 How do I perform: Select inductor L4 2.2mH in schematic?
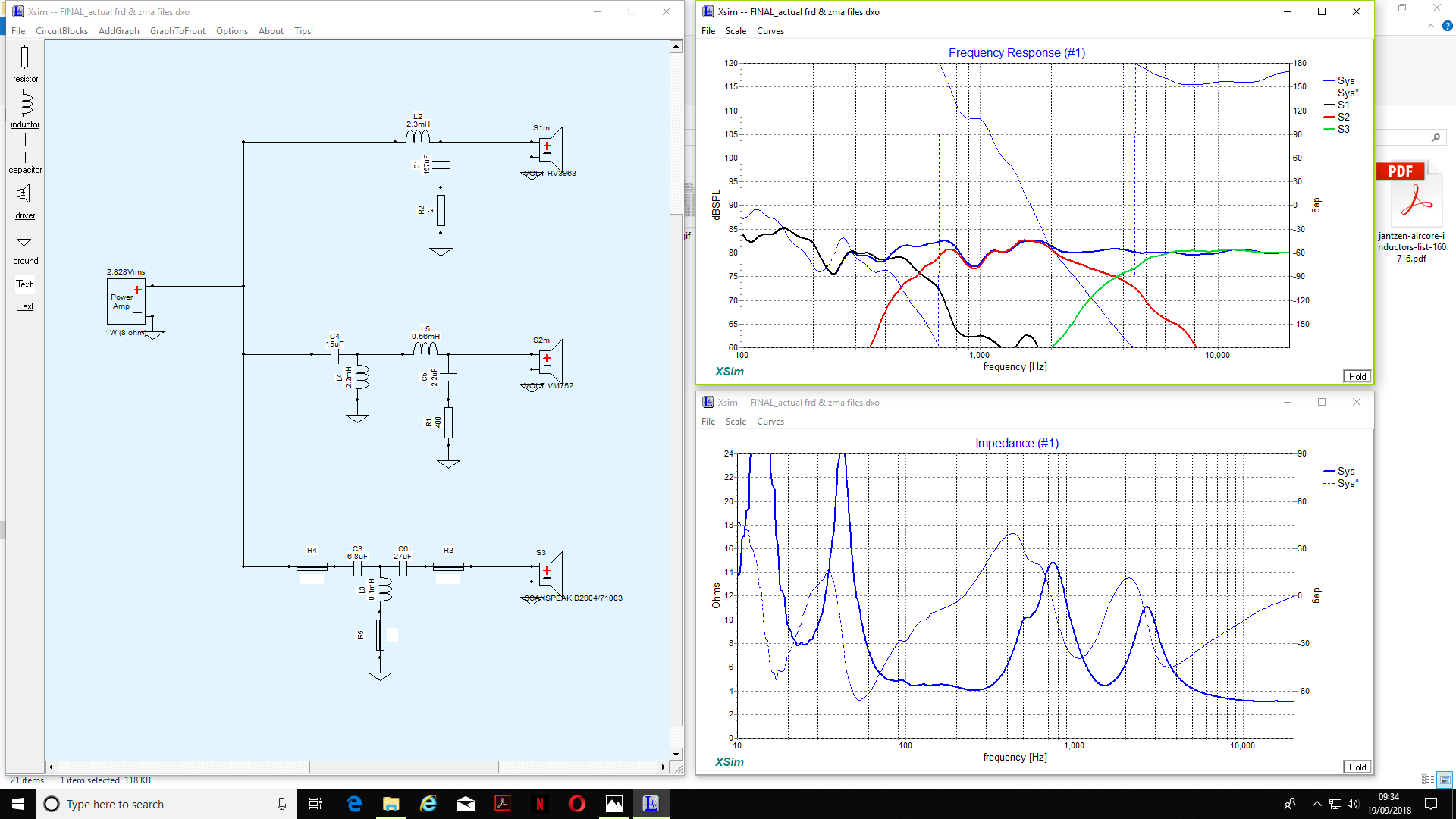[x=362, y=377]
